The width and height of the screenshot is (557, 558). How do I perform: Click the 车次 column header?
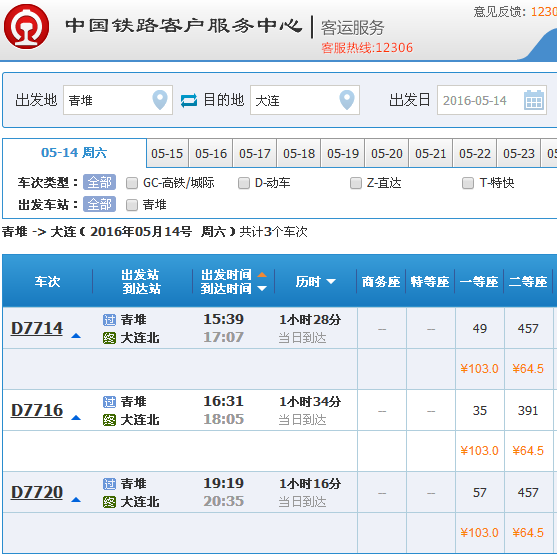[x=47, y=281]
